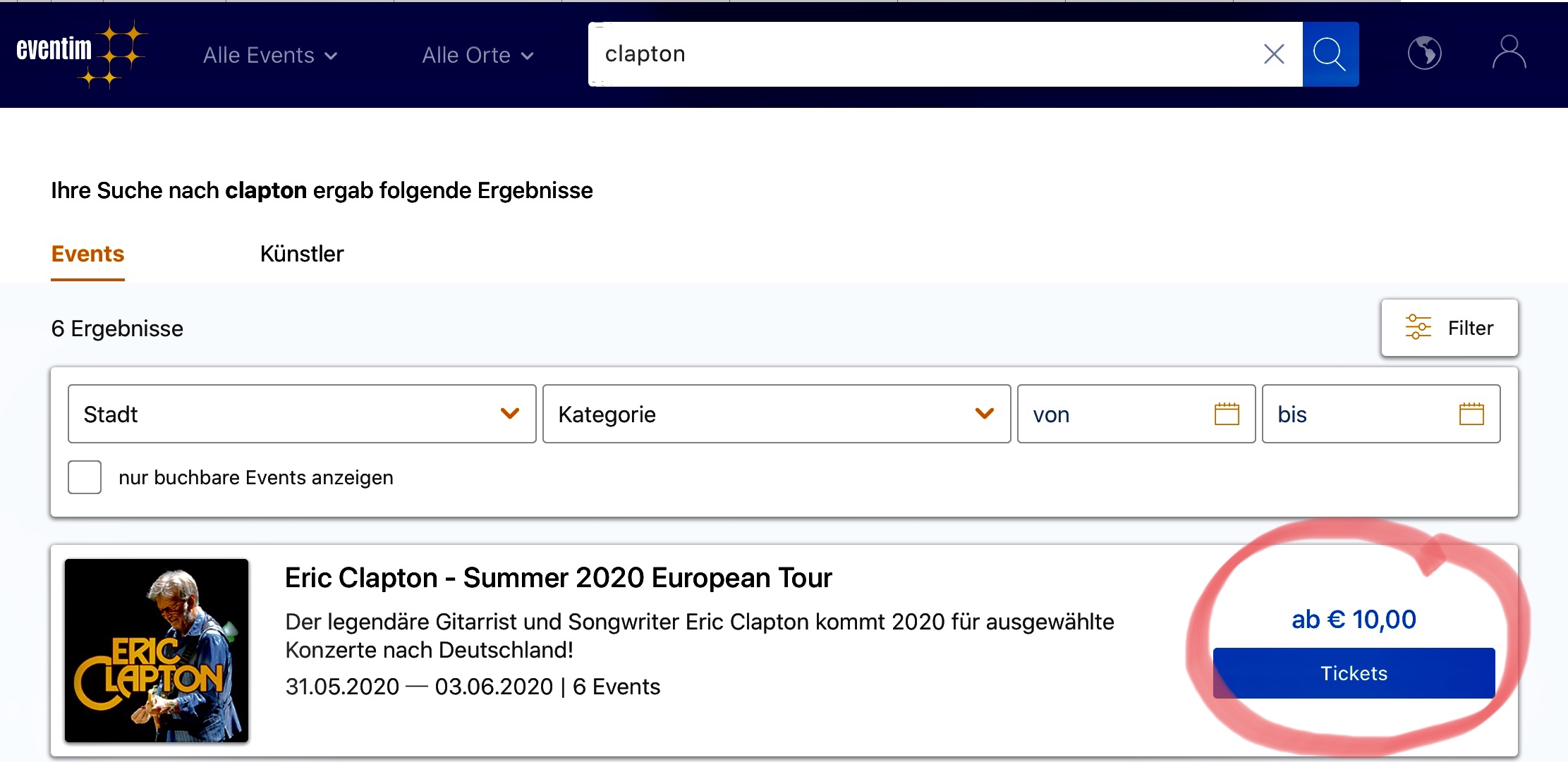Viewport: 1568px width, 762px height.
Task: Switch to the Events tab
Action: point(87,254)
